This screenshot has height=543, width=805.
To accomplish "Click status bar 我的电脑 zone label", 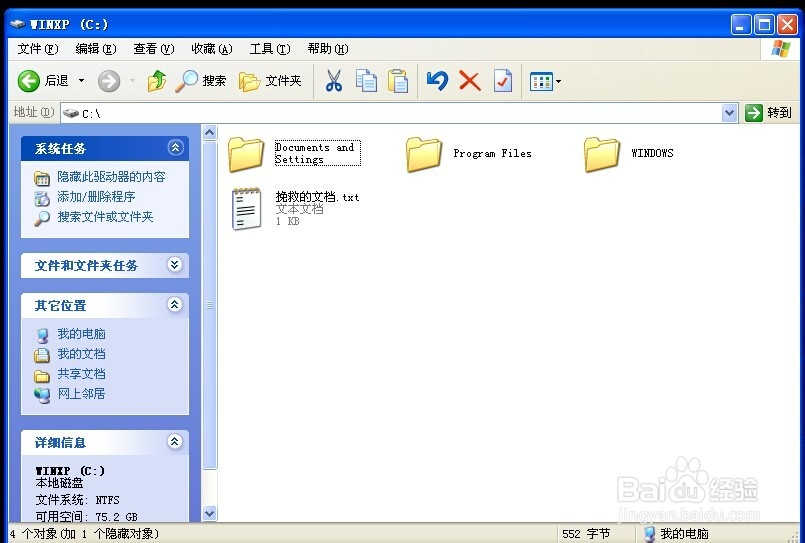I will coord(684,534).
